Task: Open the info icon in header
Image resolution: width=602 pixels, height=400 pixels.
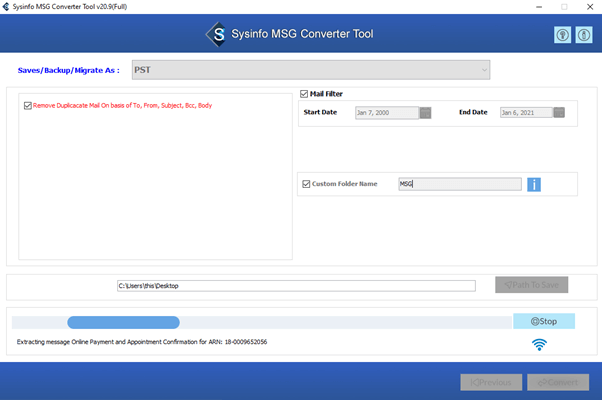Action: point(584,35)
